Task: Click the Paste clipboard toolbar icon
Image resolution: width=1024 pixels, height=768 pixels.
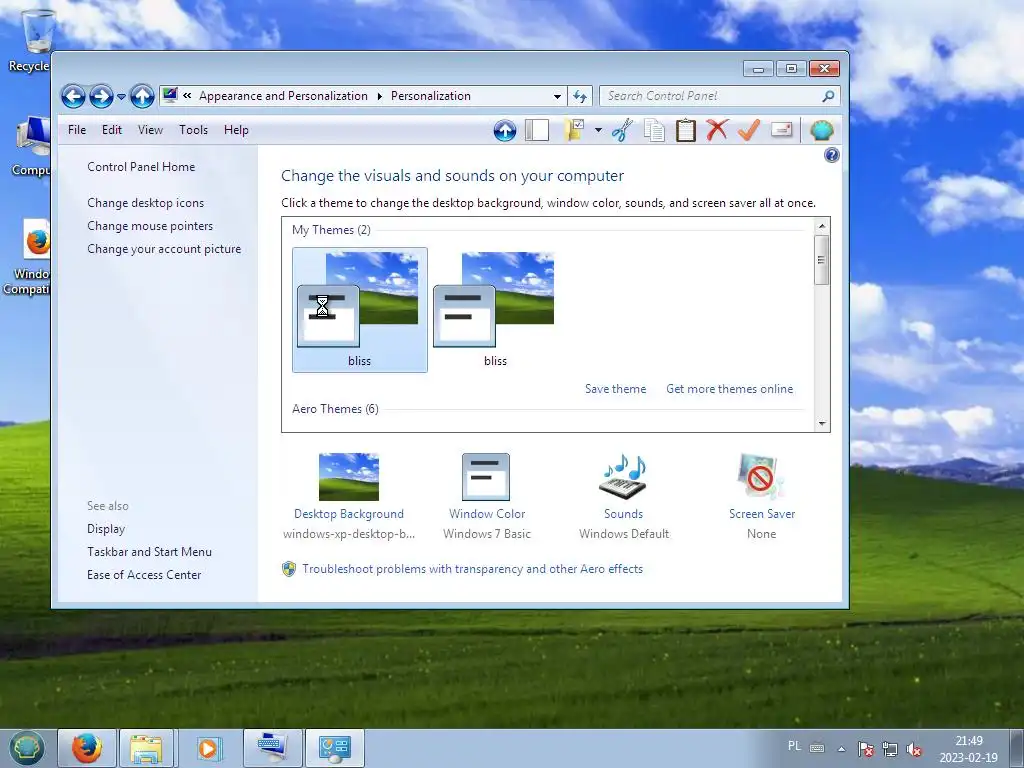Action: tap(685, 130)
